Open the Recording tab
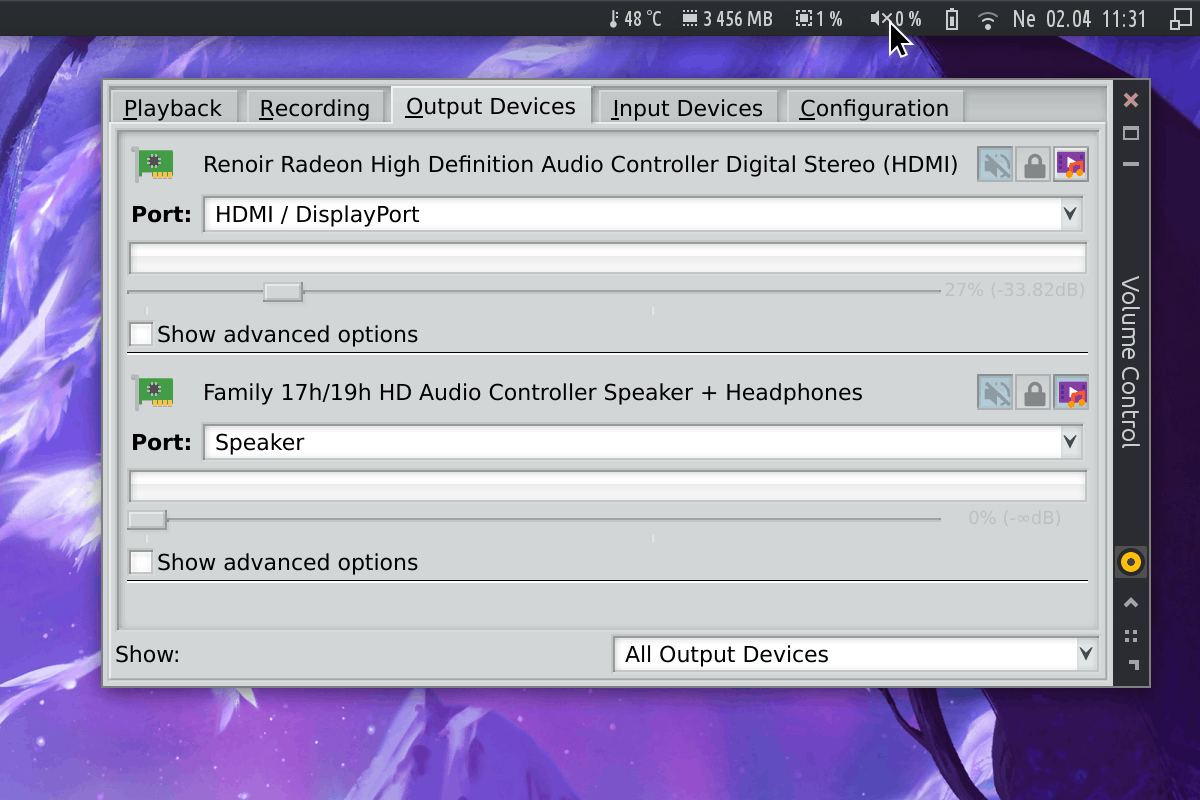 point(315,108)
